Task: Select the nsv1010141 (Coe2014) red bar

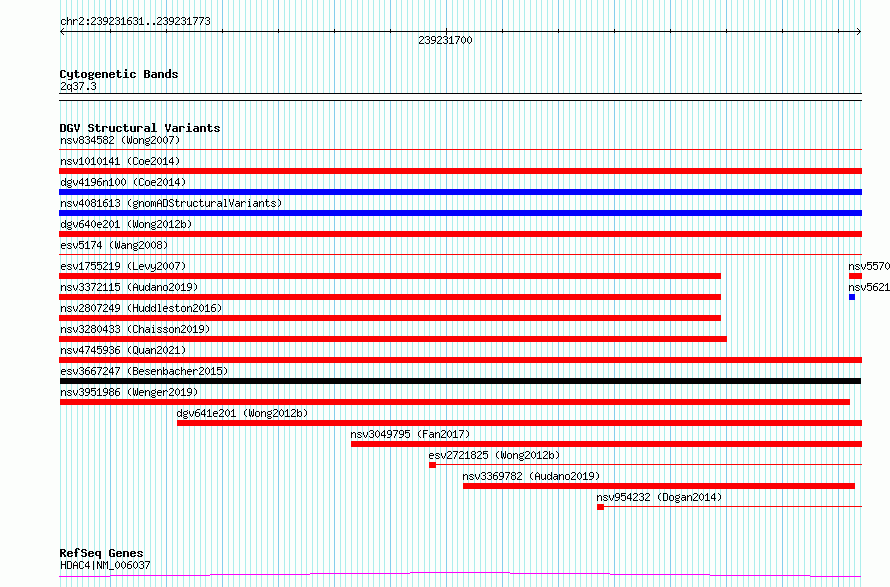Action: 460,171
